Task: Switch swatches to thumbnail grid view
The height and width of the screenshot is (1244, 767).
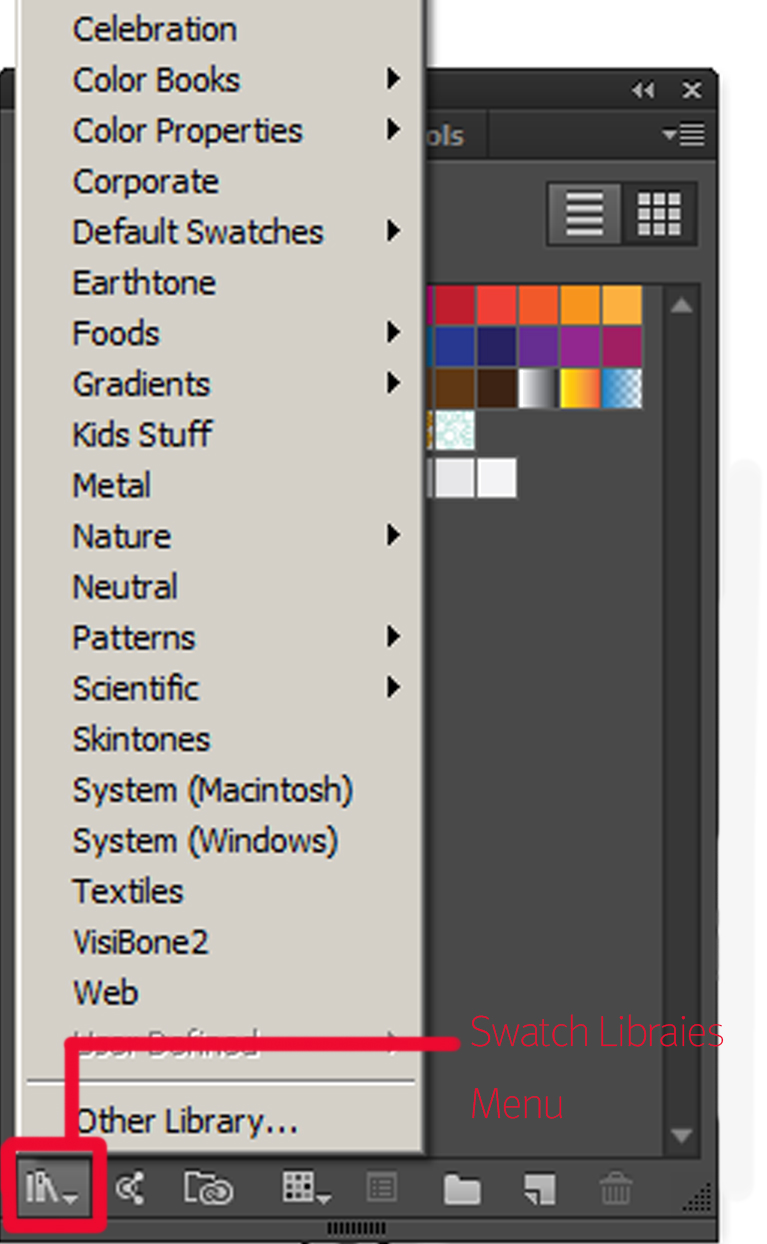Action: pyautogui.click(x=658, y=213)
